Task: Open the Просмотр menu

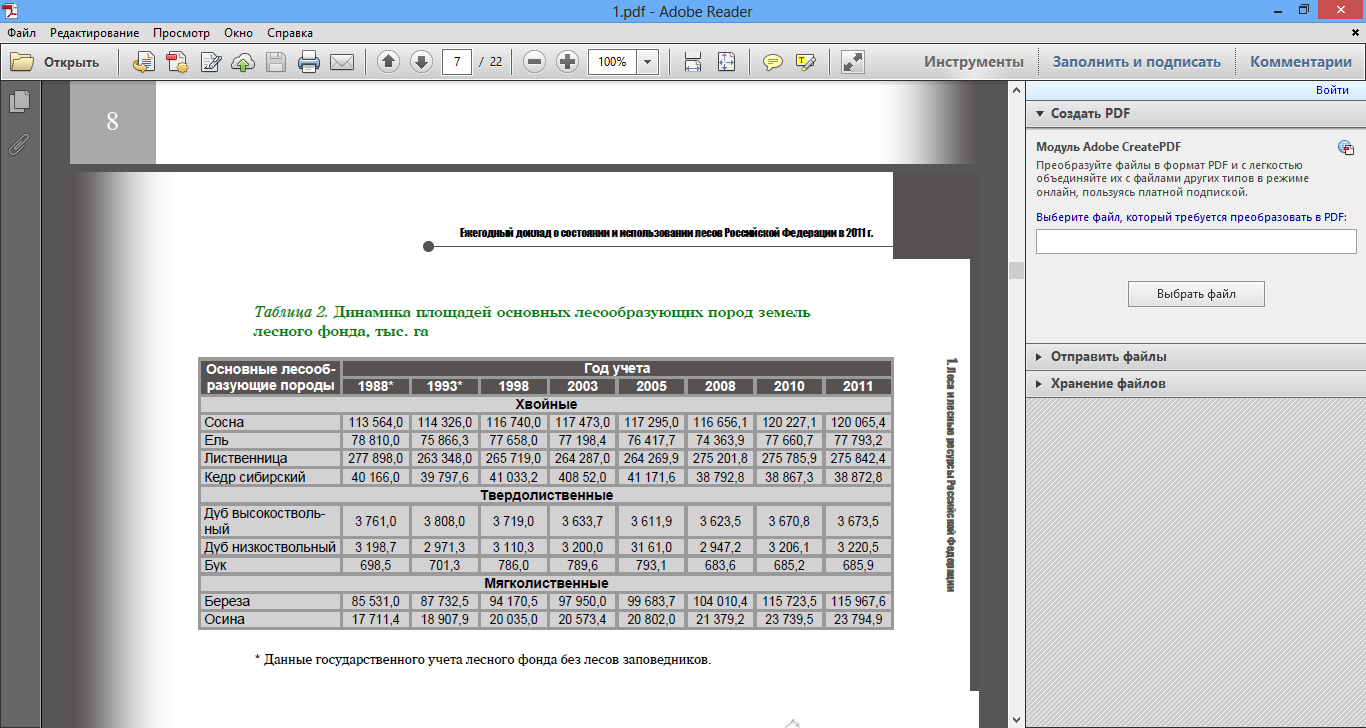Action: click(x=183, y=33)
